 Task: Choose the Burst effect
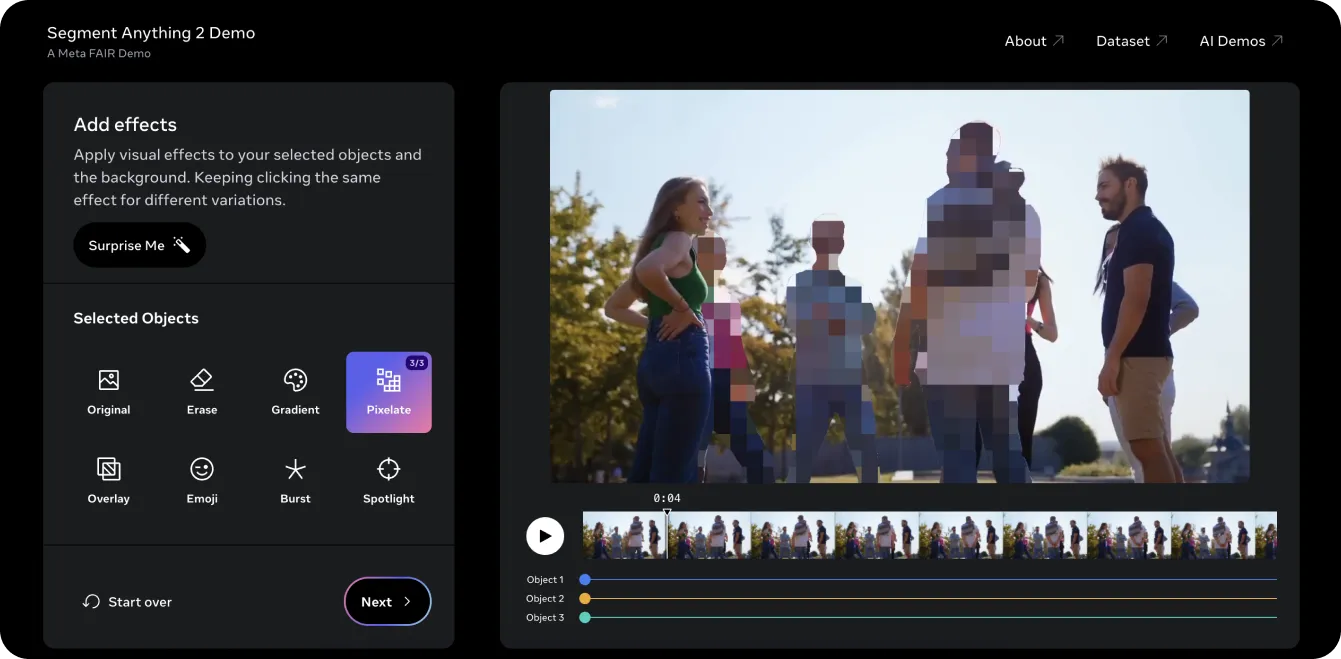pos(295,481)
